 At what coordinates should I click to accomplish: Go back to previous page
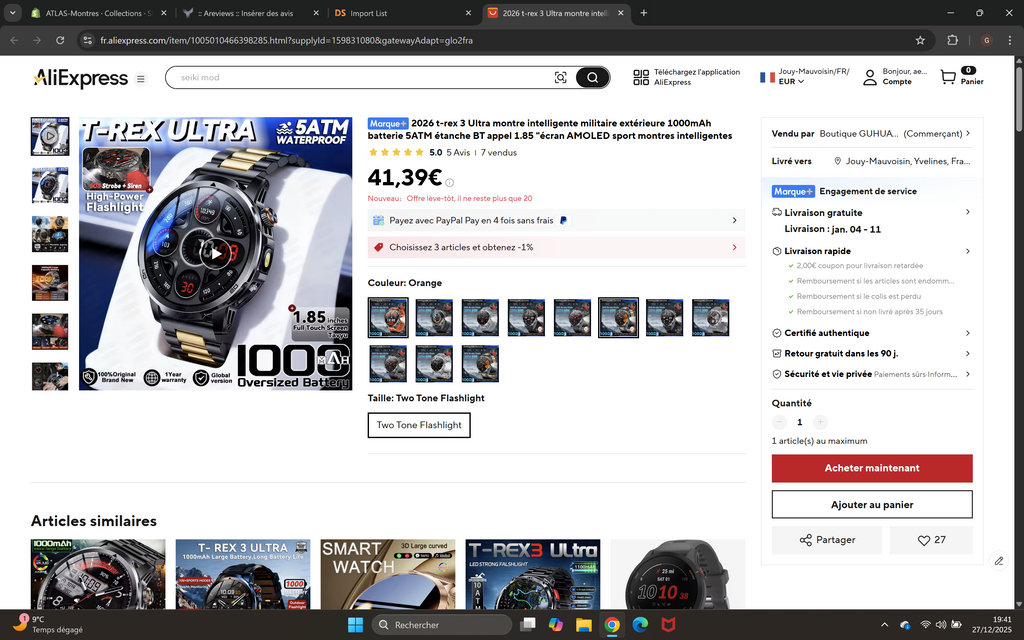[x=14, y=40]
